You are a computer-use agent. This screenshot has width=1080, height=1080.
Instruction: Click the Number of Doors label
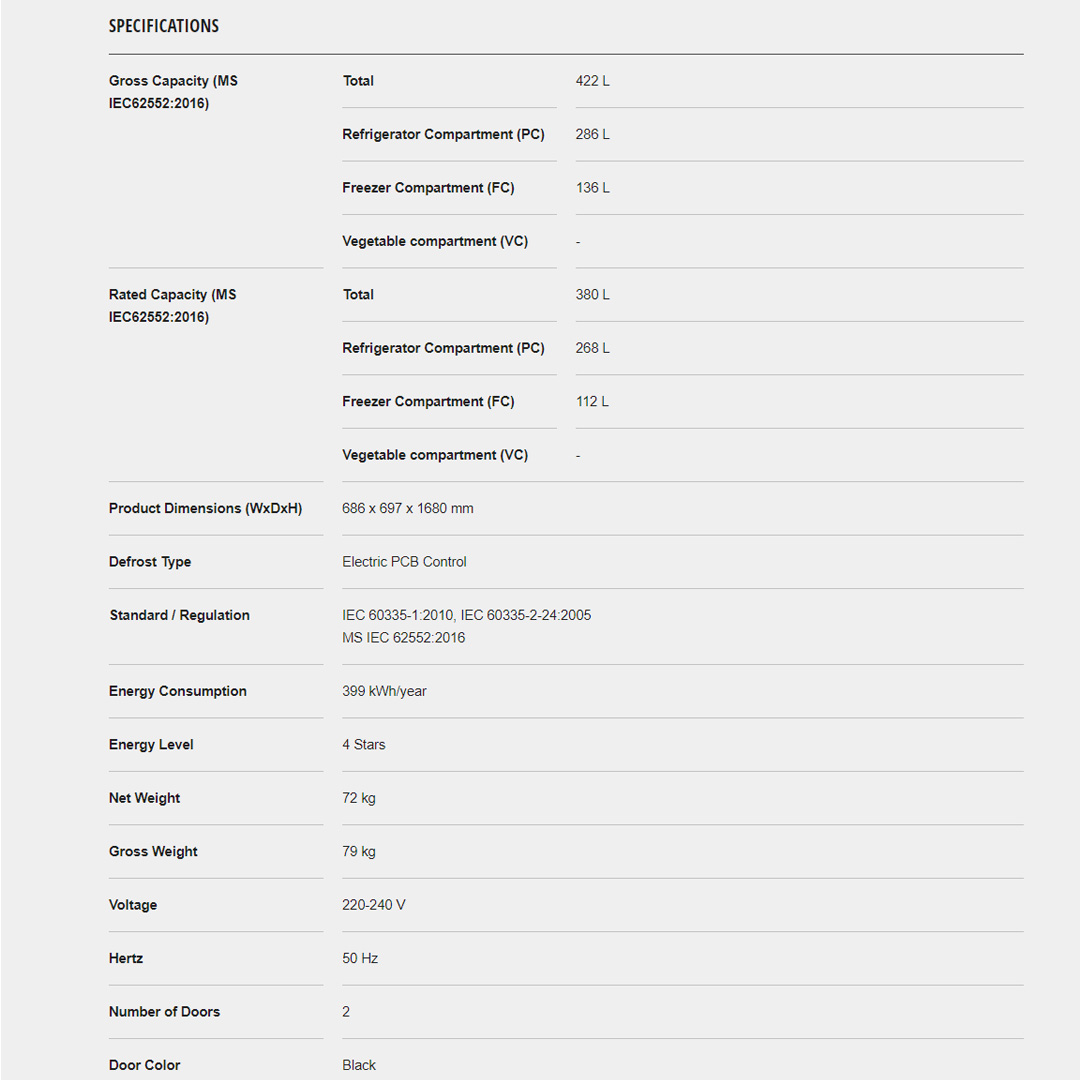coord(164,1012)
